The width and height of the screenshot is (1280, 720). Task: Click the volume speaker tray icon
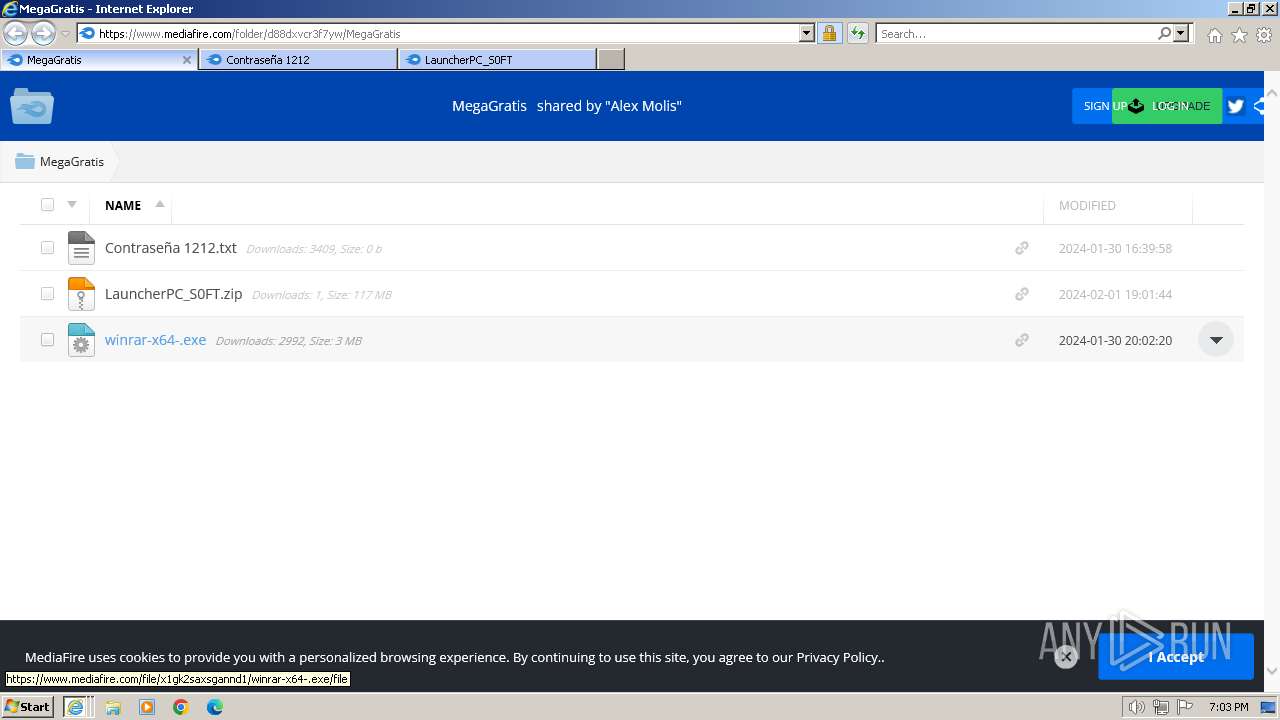pyautogui.click(x=1136, y=707)
